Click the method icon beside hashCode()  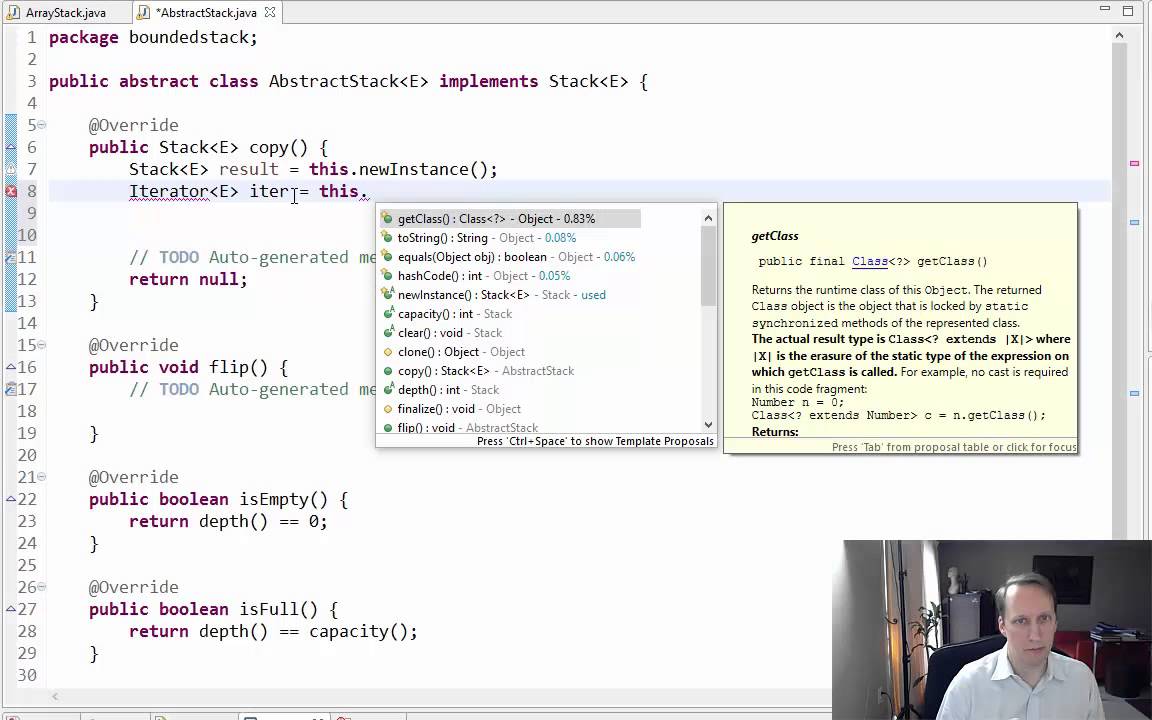tap(387, 276)
